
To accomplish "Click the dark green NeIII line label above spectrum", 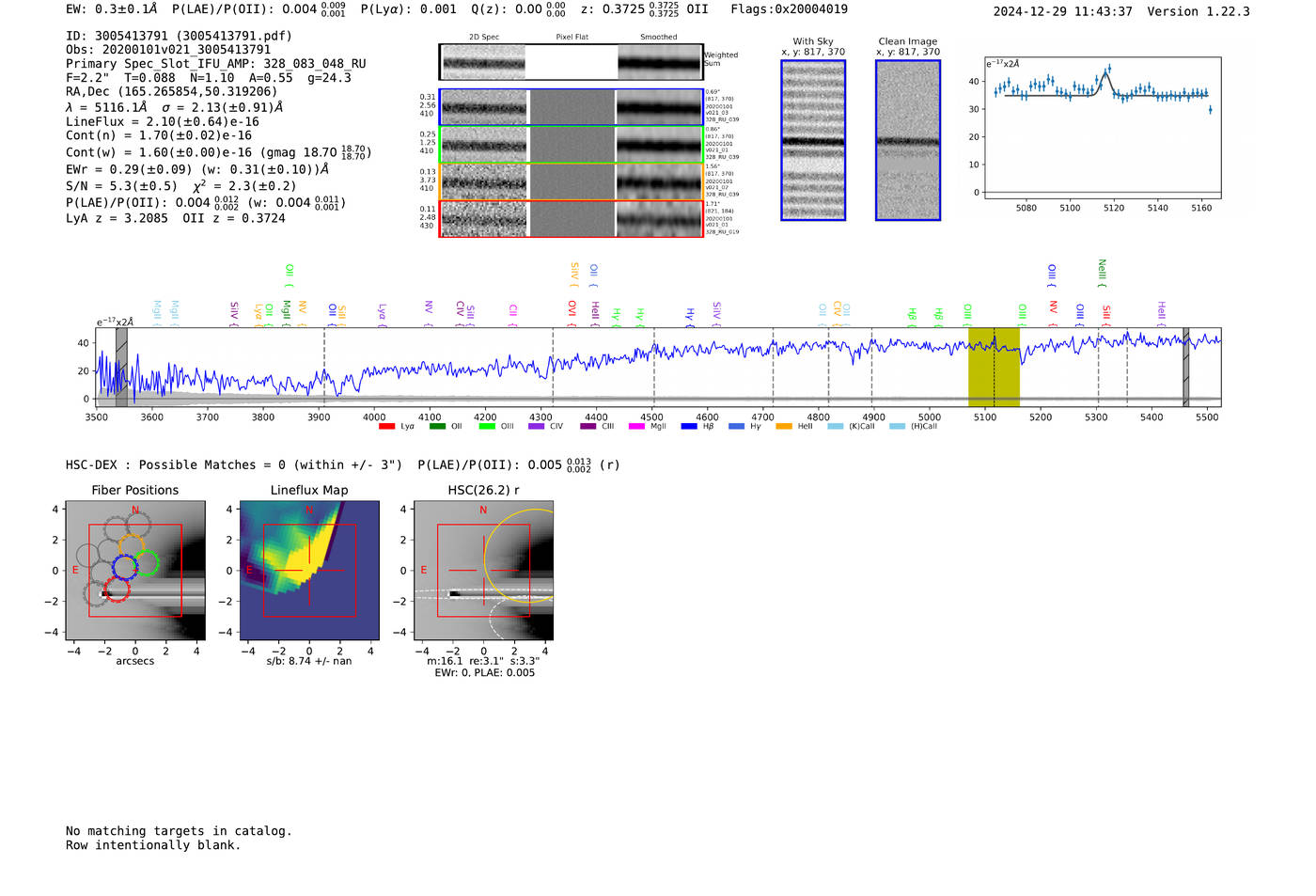I will click(x=1102, y=273).
